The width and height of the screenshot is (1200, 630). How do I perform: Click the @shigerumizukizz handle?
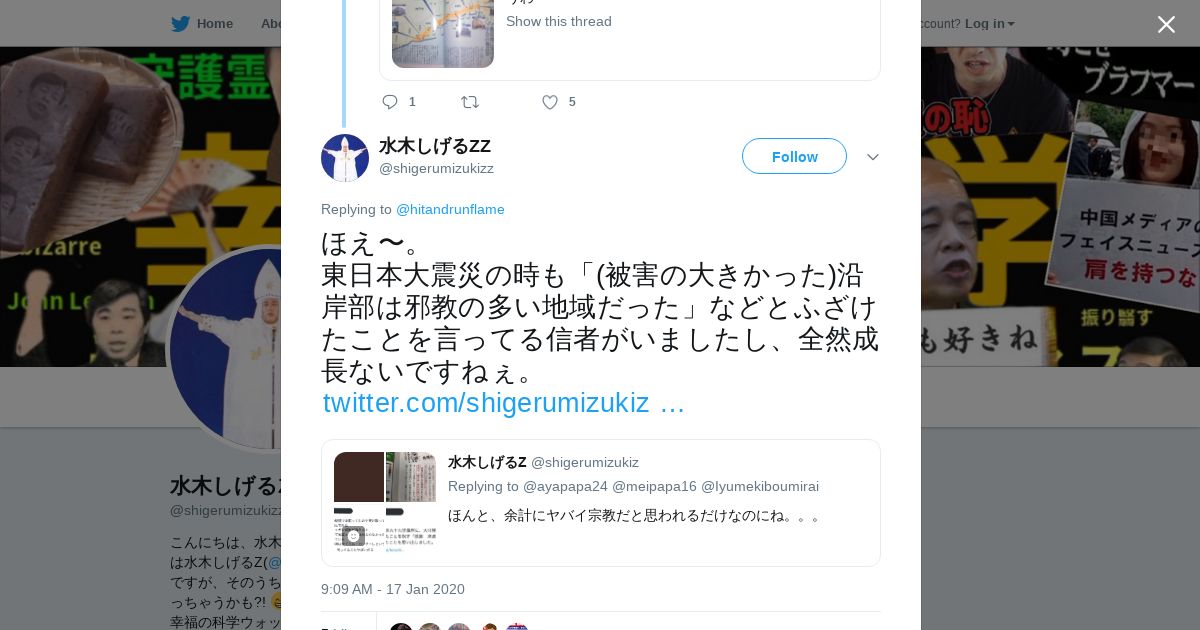pyautogui.click(x=436, y=168)
